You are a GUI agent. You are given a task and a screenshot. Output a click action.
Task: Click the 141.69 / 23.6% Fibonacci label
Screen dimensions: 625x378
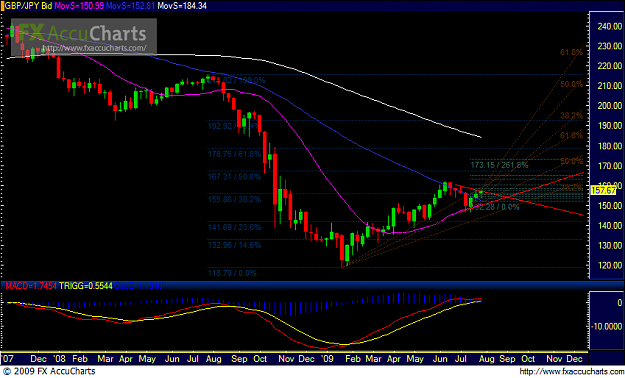coord(234,227)
